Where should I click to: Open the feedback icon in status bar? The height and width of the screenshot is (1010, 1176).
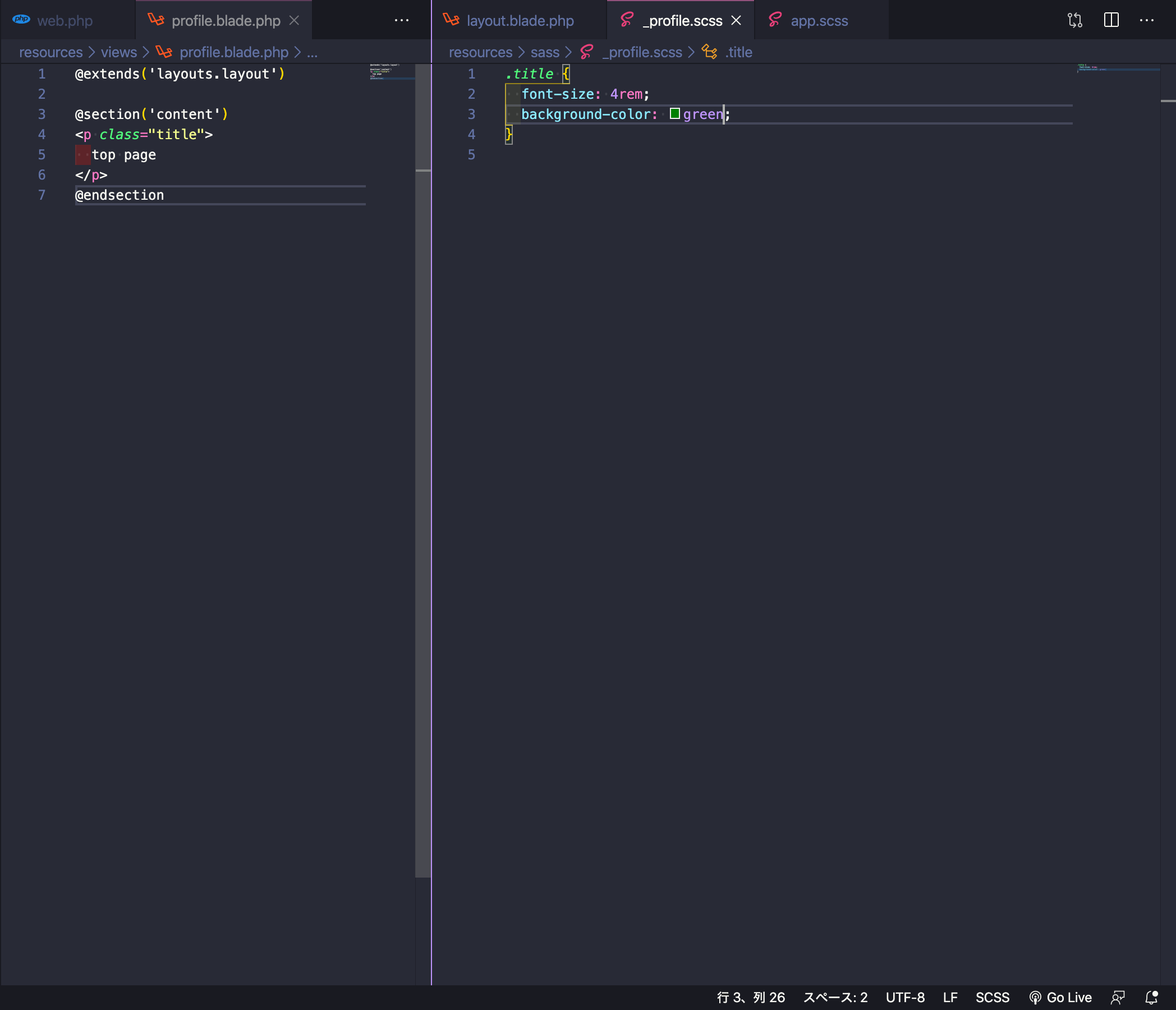click(x=1118, y=998)
